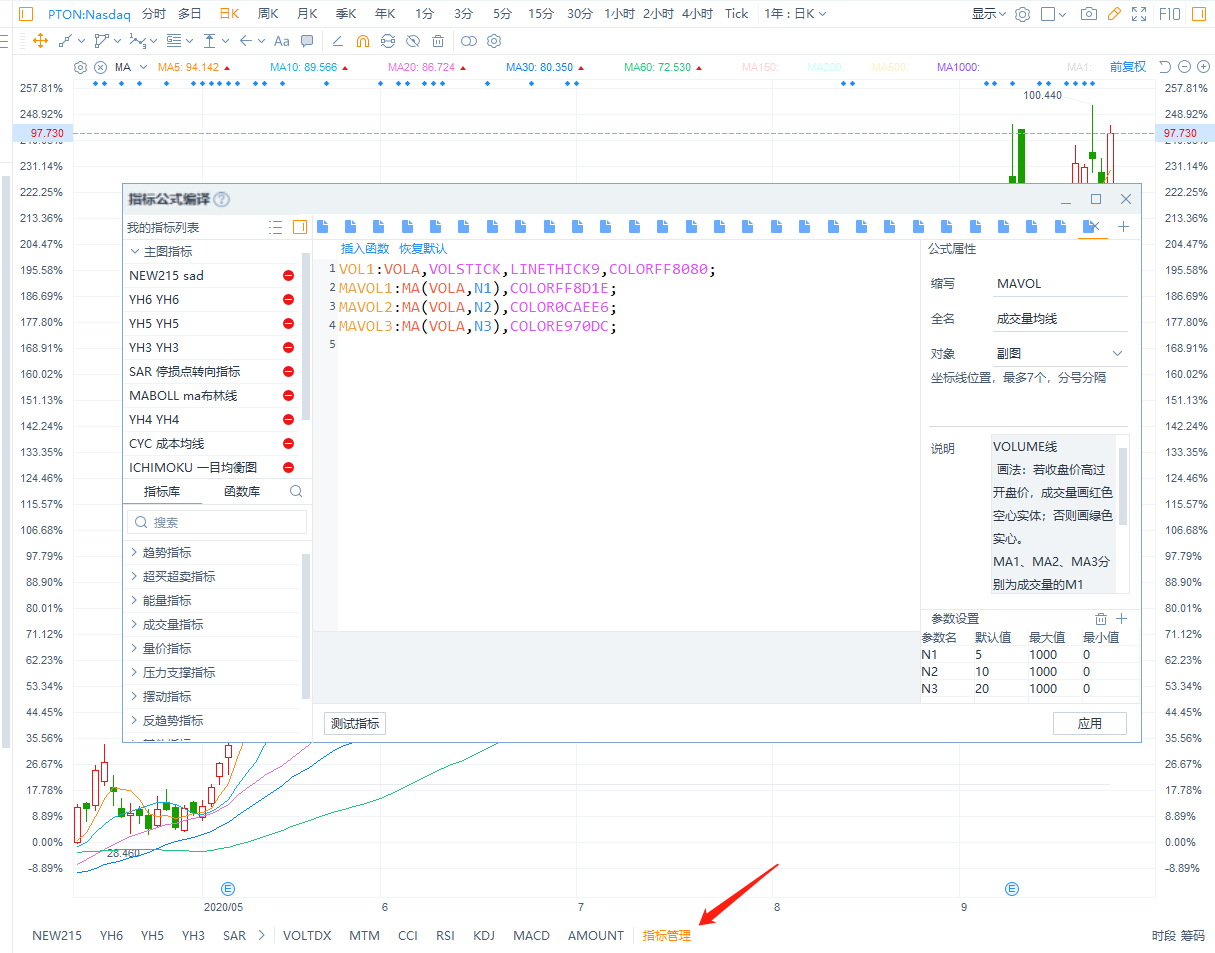Select the ICHIMOKU 一目均衡图 row
The width and height of the screenshot is (1215, 953).
pos(212,467)
